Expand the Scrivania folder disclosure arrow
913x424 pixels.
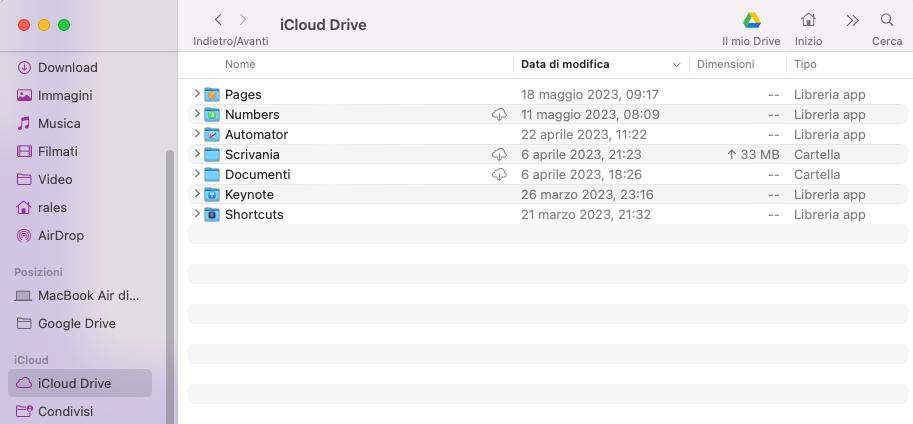pyautogui.click(x=197, y=154)
